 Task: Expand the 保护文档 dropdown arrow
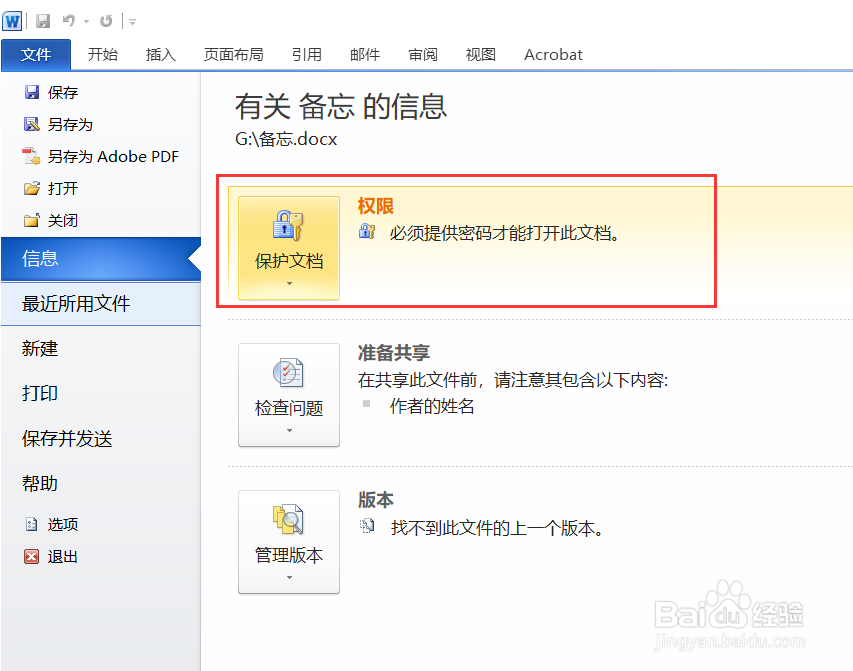click(289, 284)
